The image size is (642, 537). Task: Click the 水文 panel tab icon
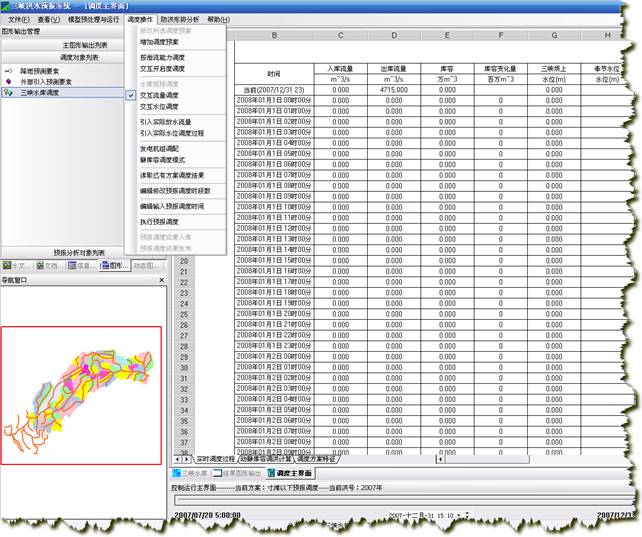click(7, 266)
